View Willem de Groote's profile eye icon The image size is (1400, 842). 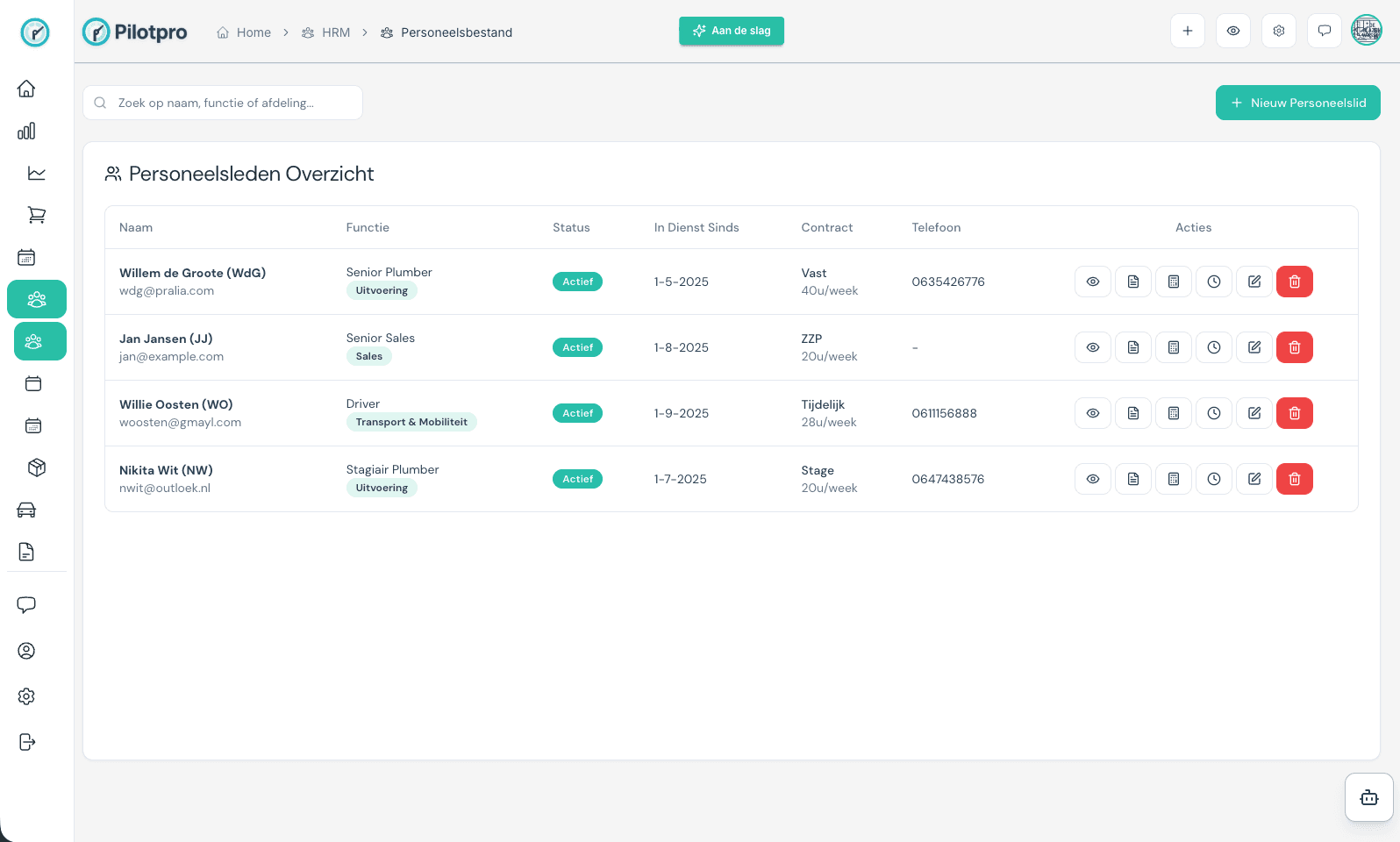(x=1092, y=282)
